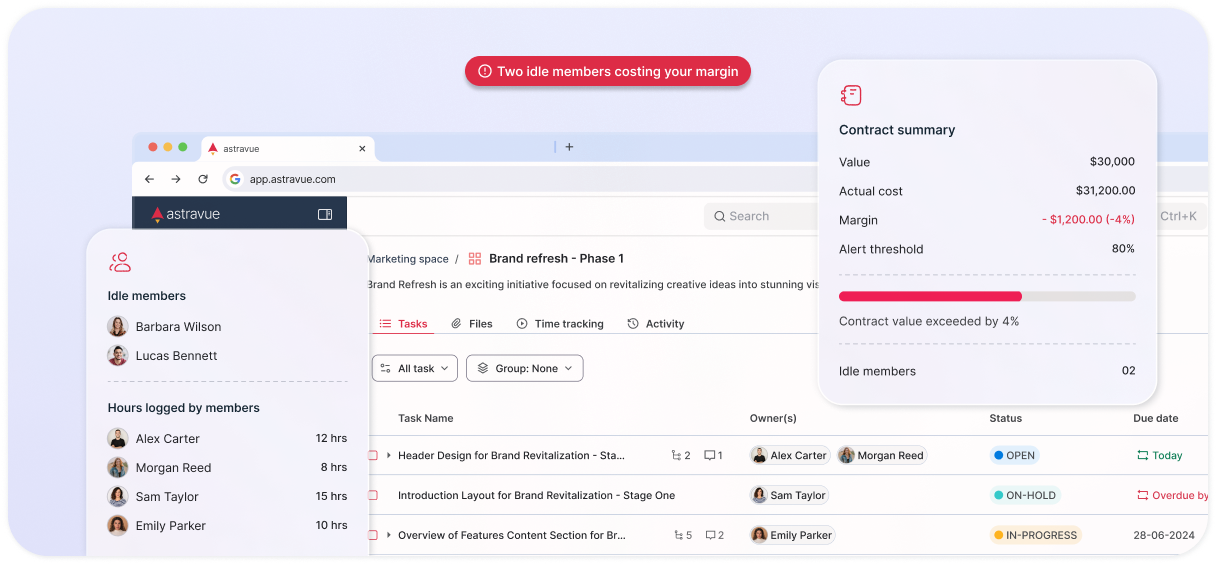Screen dimensions: 1216x564
Task: Open a new browser tab
Action: pos(569,147)
